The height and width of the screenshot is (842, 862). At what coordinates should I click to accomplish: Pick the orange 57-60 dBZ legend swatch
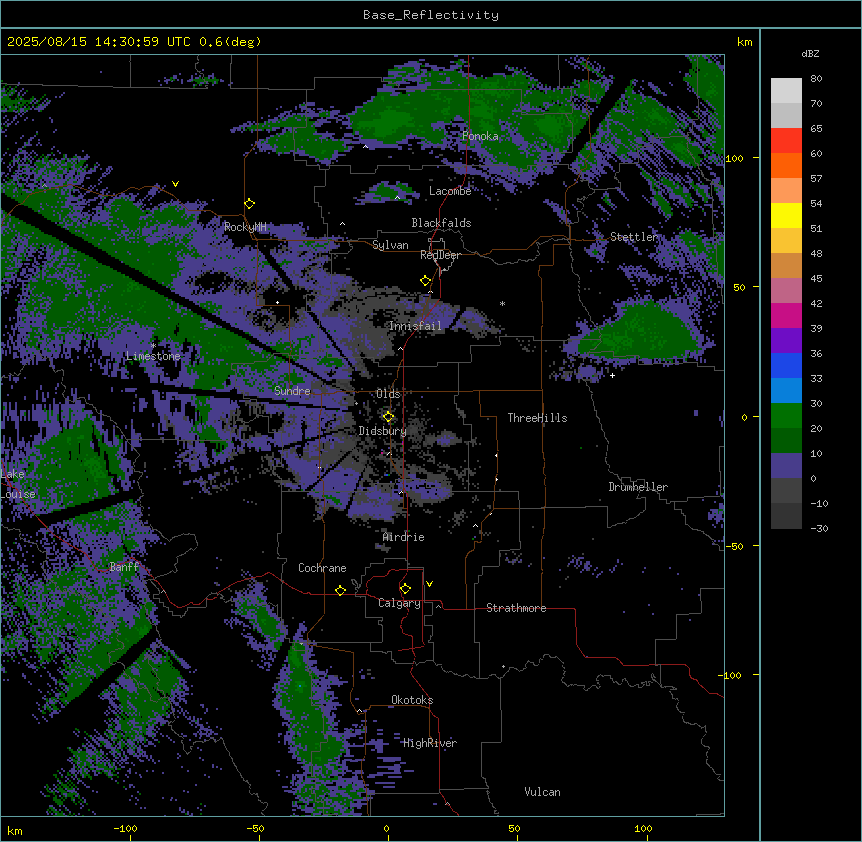786,165
